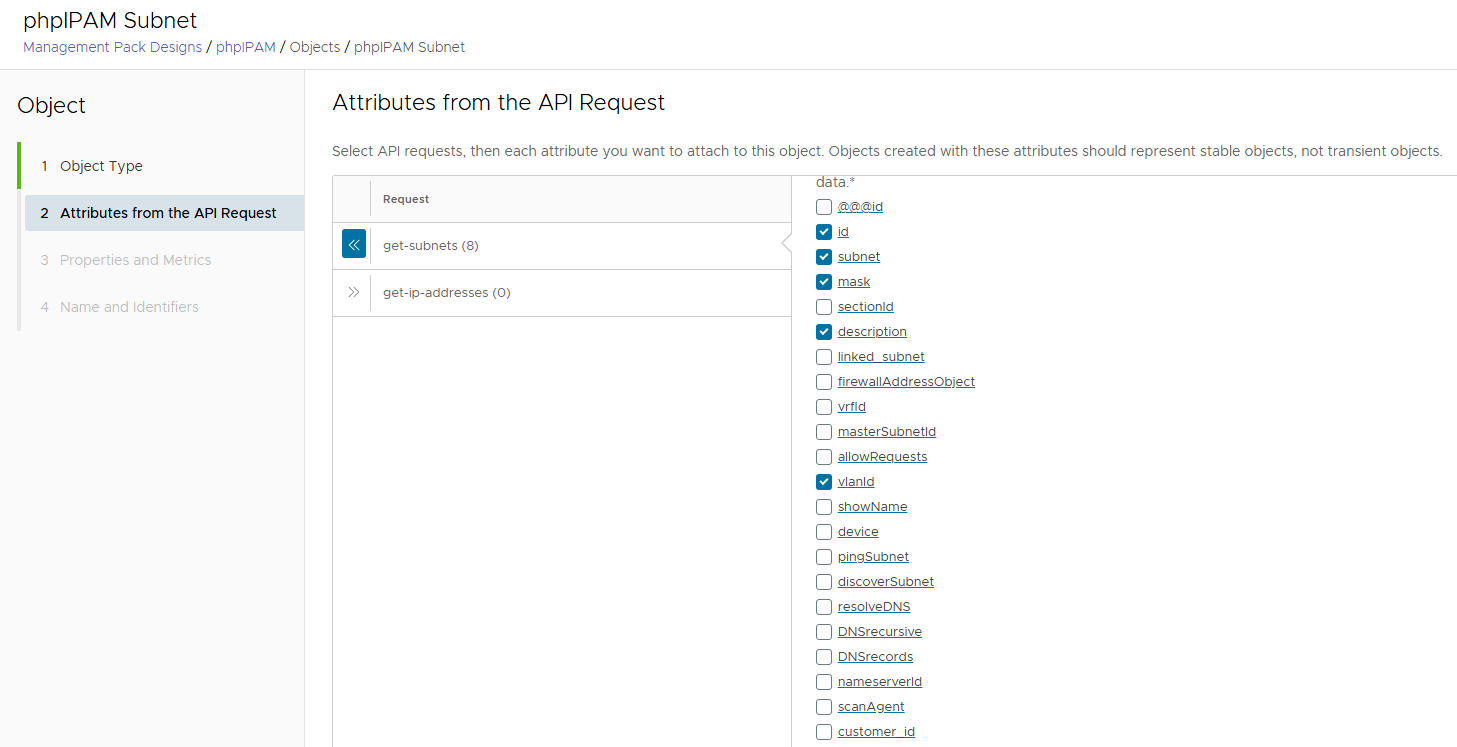This screenshot has height=747, width=1457.
Task: Open the phpIPAM breadcrumb link
Action: [x=246, y=47]
